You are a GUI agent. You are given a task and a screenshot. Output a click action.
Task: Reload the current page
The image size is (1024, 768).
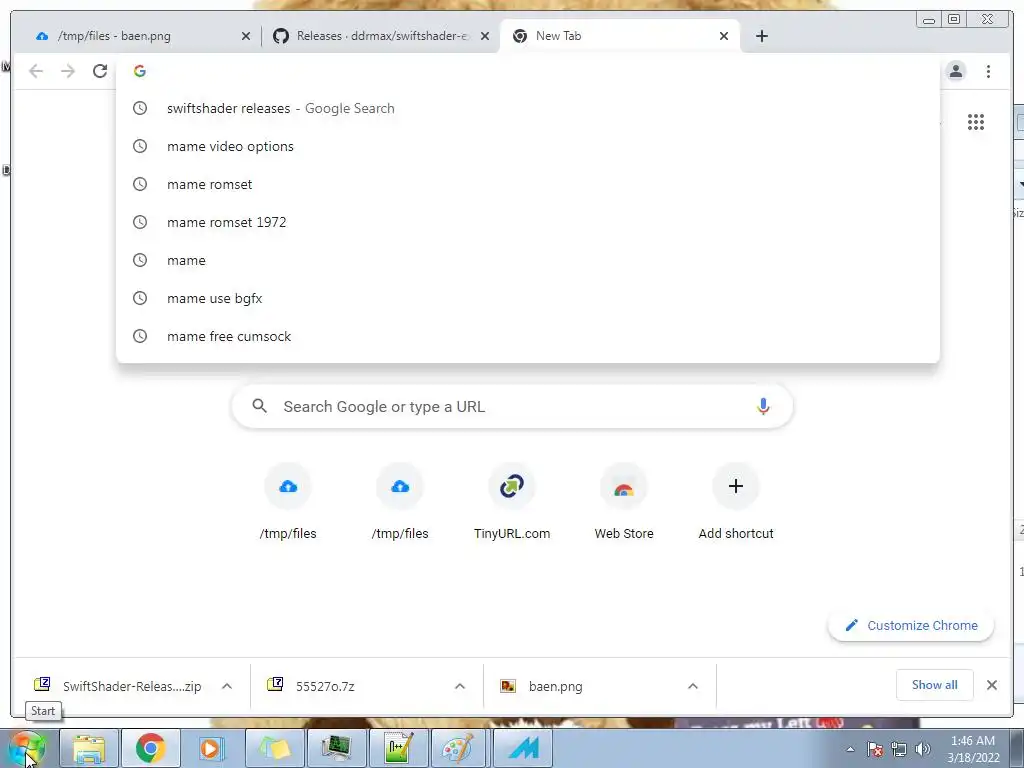pyautogui.click(x=100, y=71)
